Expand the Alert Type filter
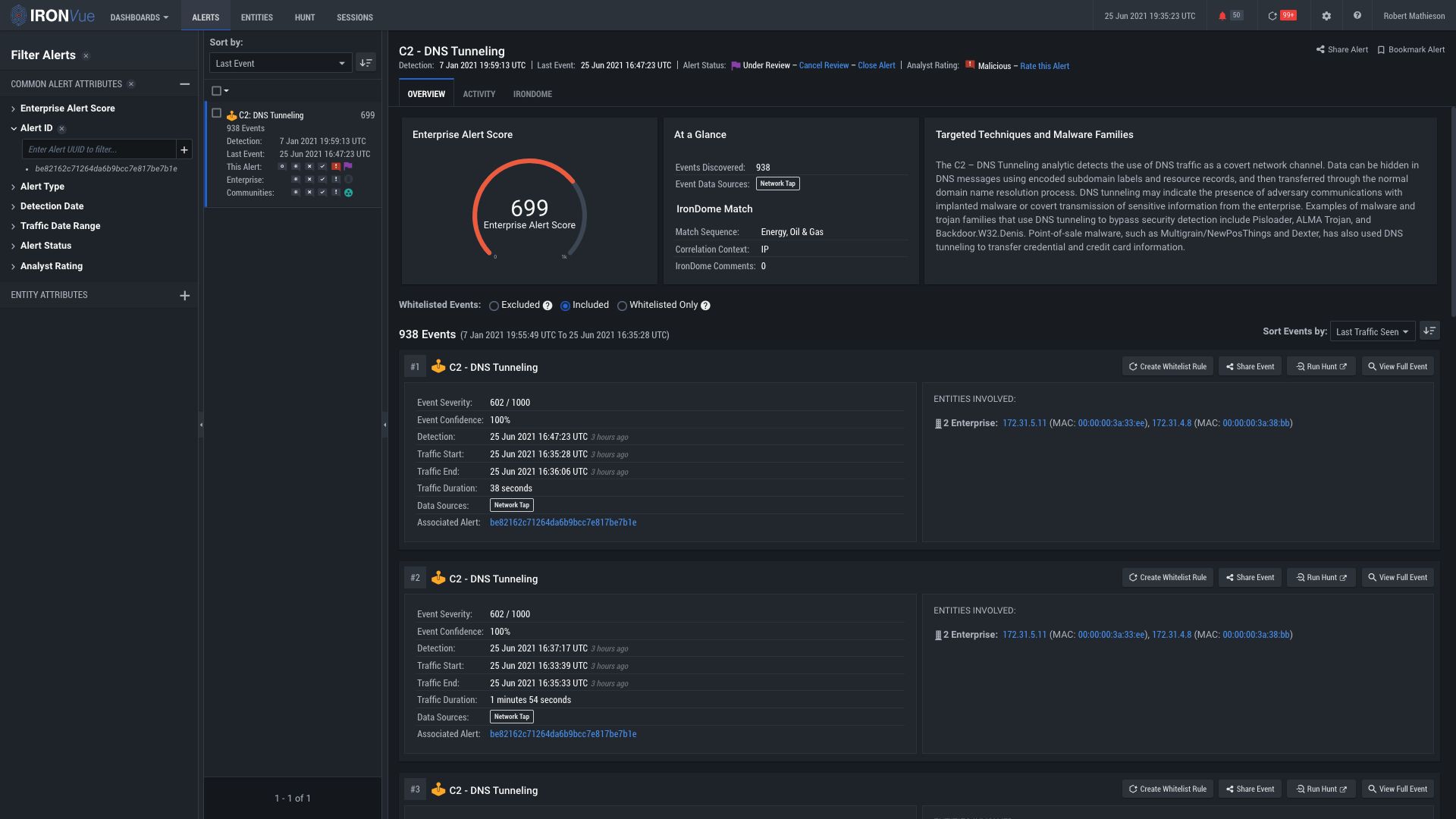 pos(42,187)
